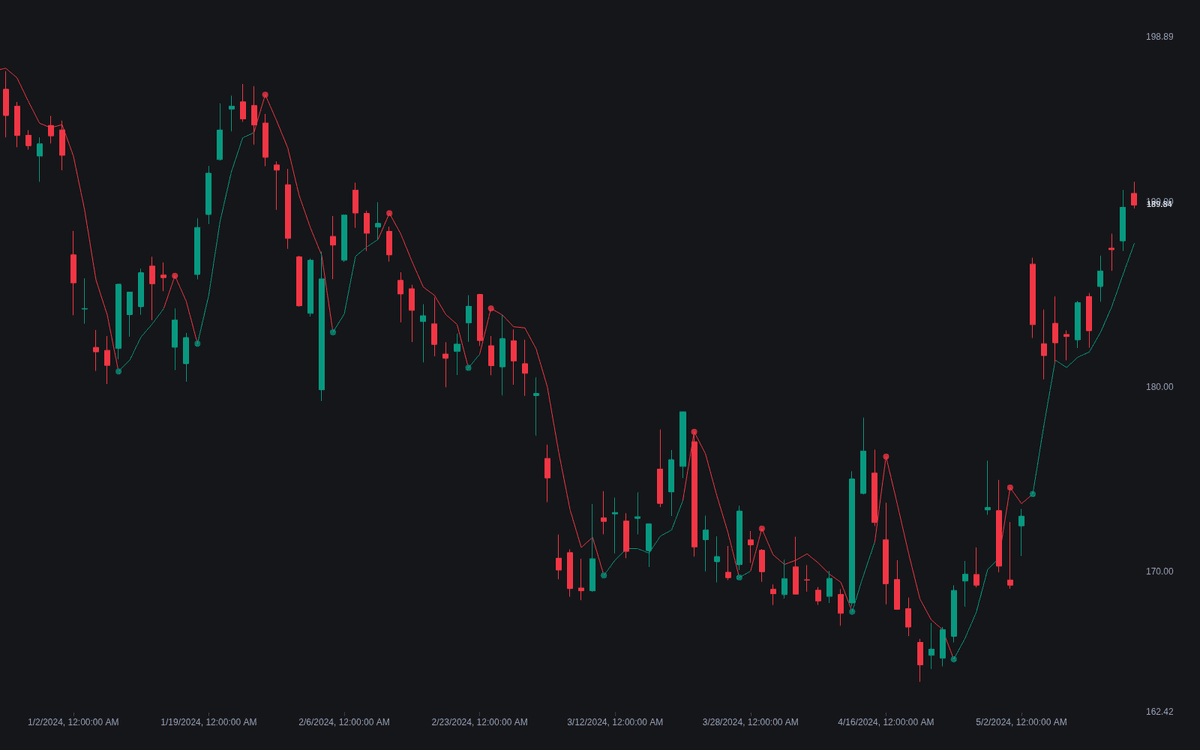Click the 4/16/2024 date axis label
1200x750 pixels.
(x=886, y=722)
